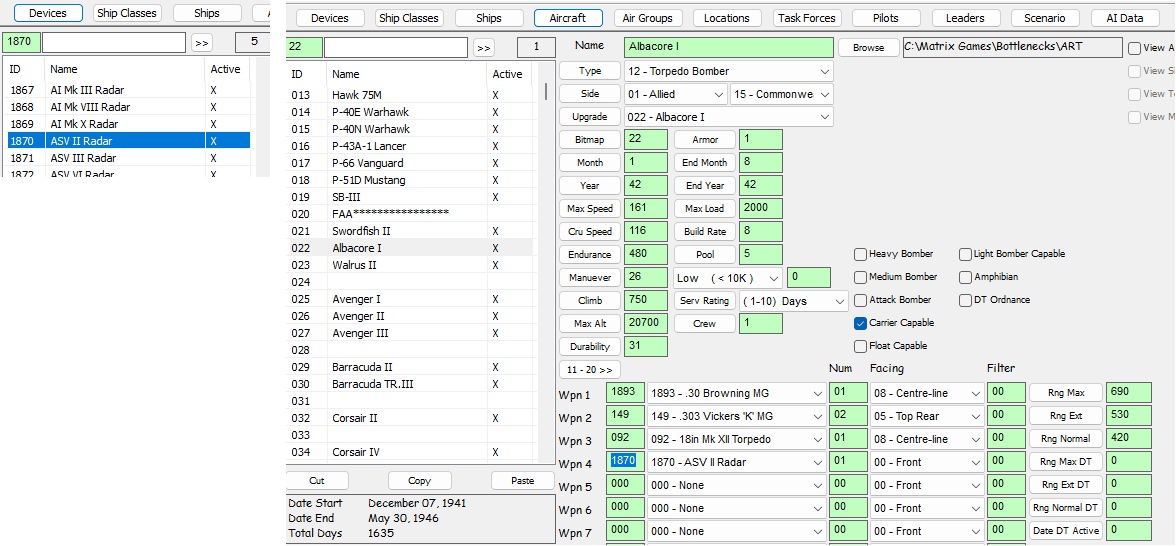Enable the Float Capable checkbox

point(860,346)
